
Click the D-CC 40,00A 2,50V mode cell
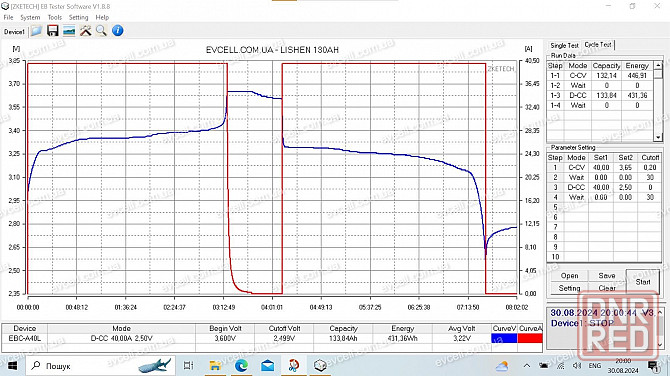pyautogui.click(x=121, y=338)
